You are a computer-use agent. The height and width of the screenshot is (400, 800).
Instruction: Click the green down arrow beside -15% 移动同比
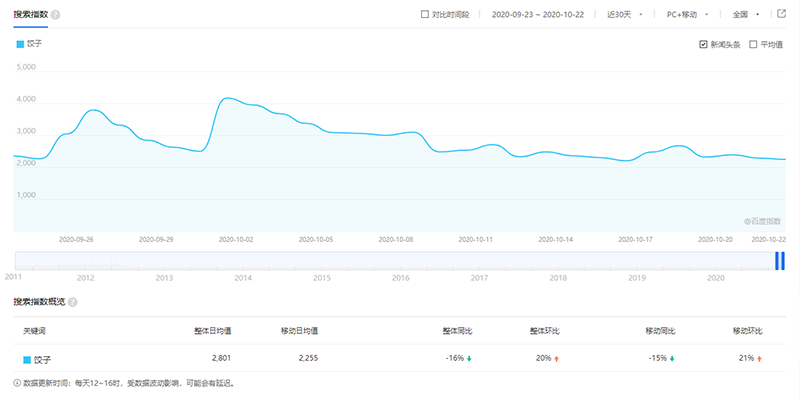[x=673, y=358]
